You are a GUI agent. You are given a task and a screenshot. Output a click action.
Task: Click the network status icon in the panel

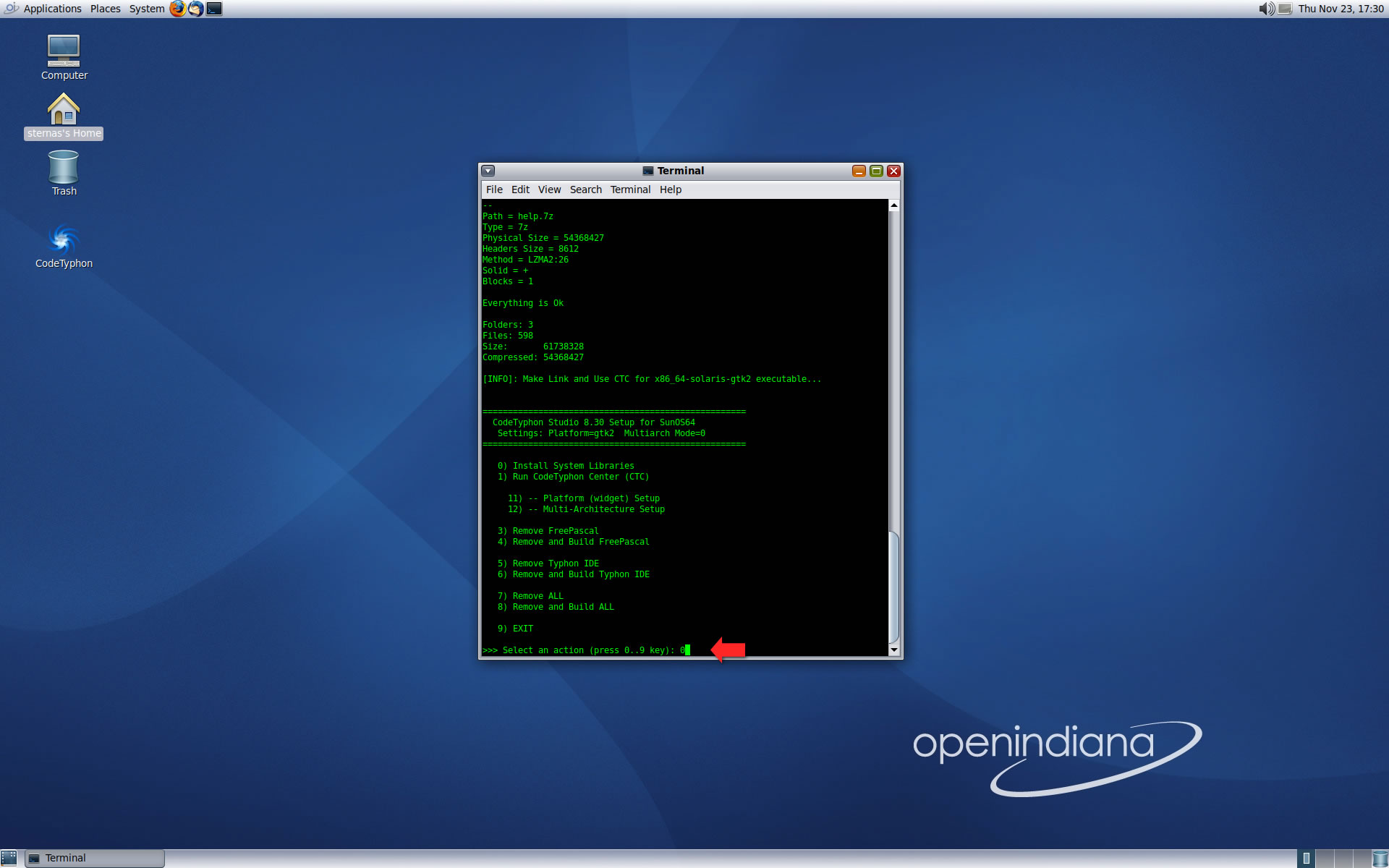pyautogui.click(x=1285, y=9)
